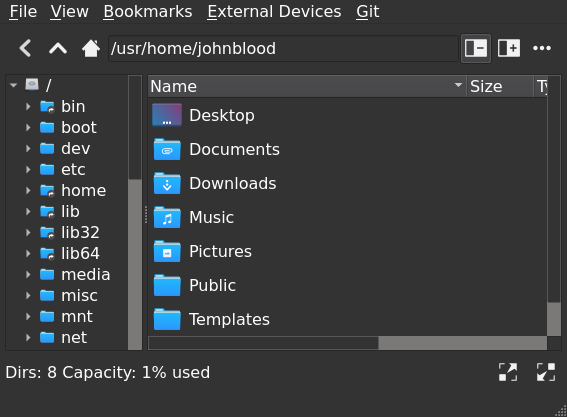Open the Bookmarks menu
This screenshot has height=417, width=567.
point(148,12)
